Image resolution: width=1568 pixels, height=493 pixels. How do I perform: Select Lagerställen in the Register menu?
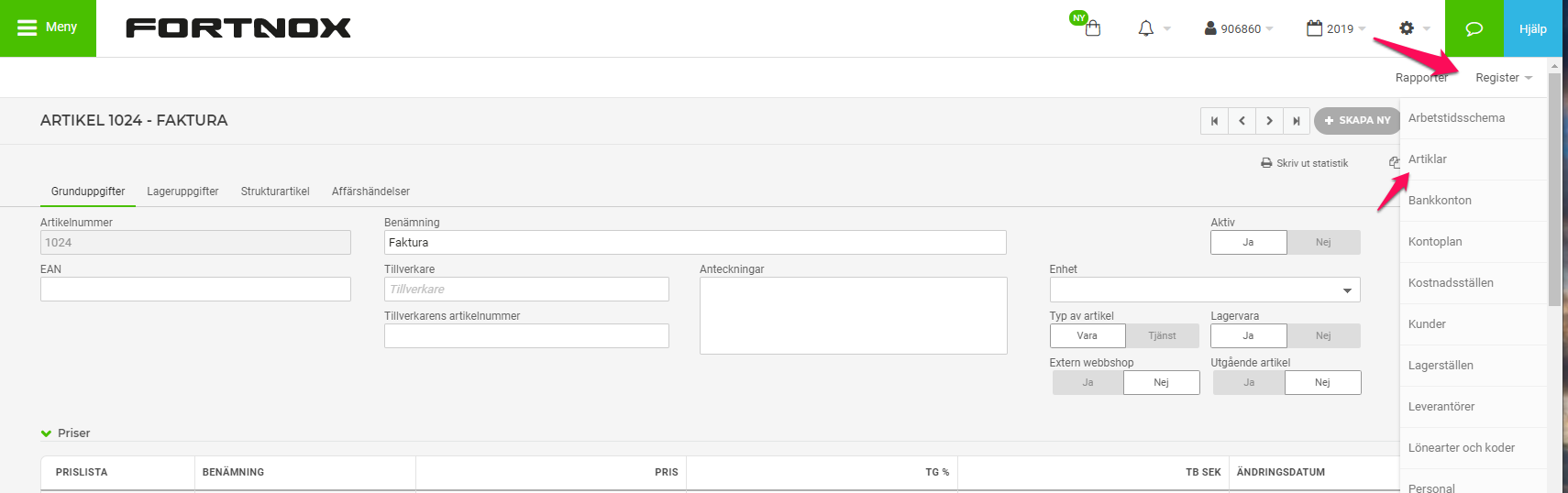[x=1474, y=366]
